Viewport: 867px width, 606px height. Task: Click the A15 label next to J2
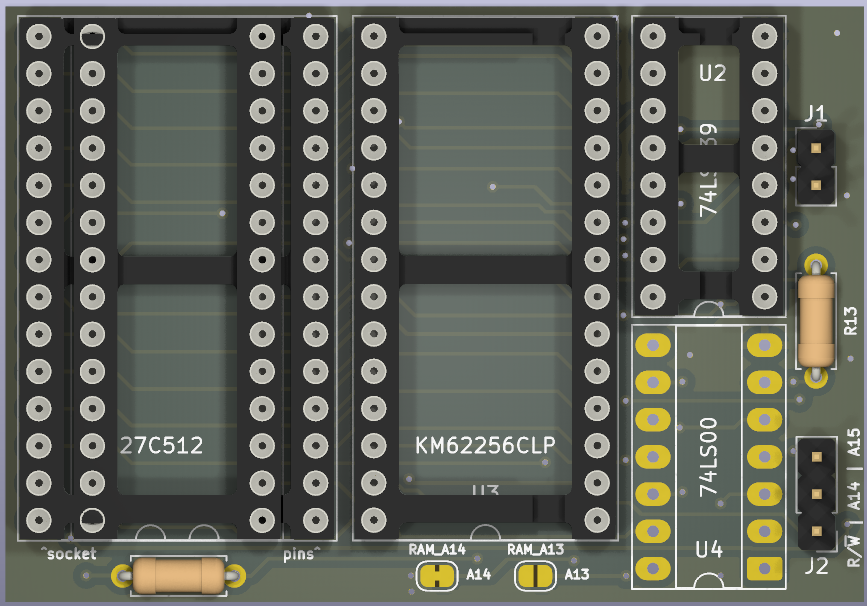(x=854, y=442)
